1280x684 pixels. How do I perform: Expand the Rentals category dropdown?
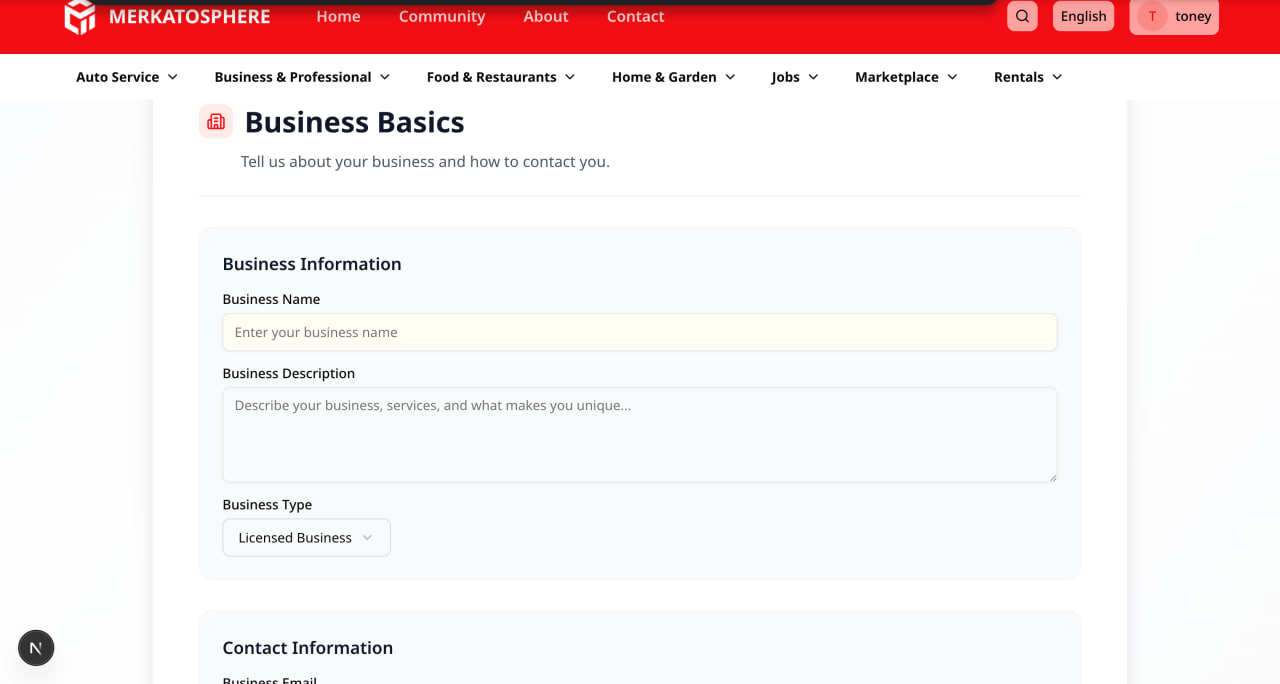tap(1027, 77)
